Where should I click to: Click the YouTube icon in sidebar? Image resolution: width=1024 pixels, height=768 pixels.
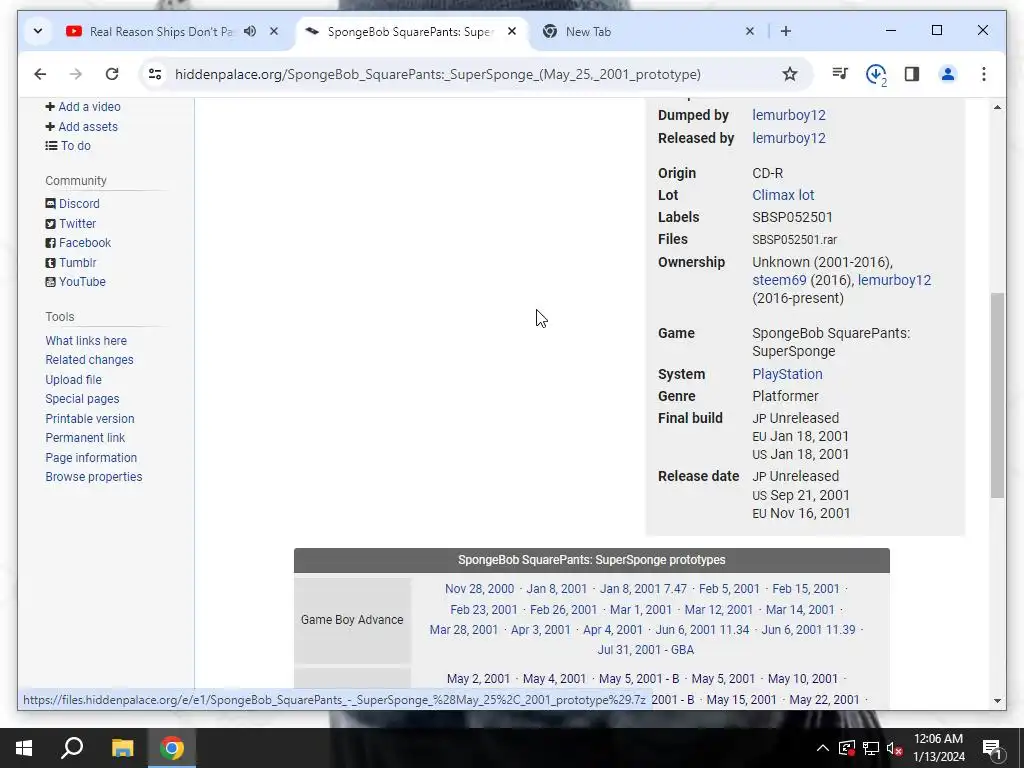[x=50, y=282]
